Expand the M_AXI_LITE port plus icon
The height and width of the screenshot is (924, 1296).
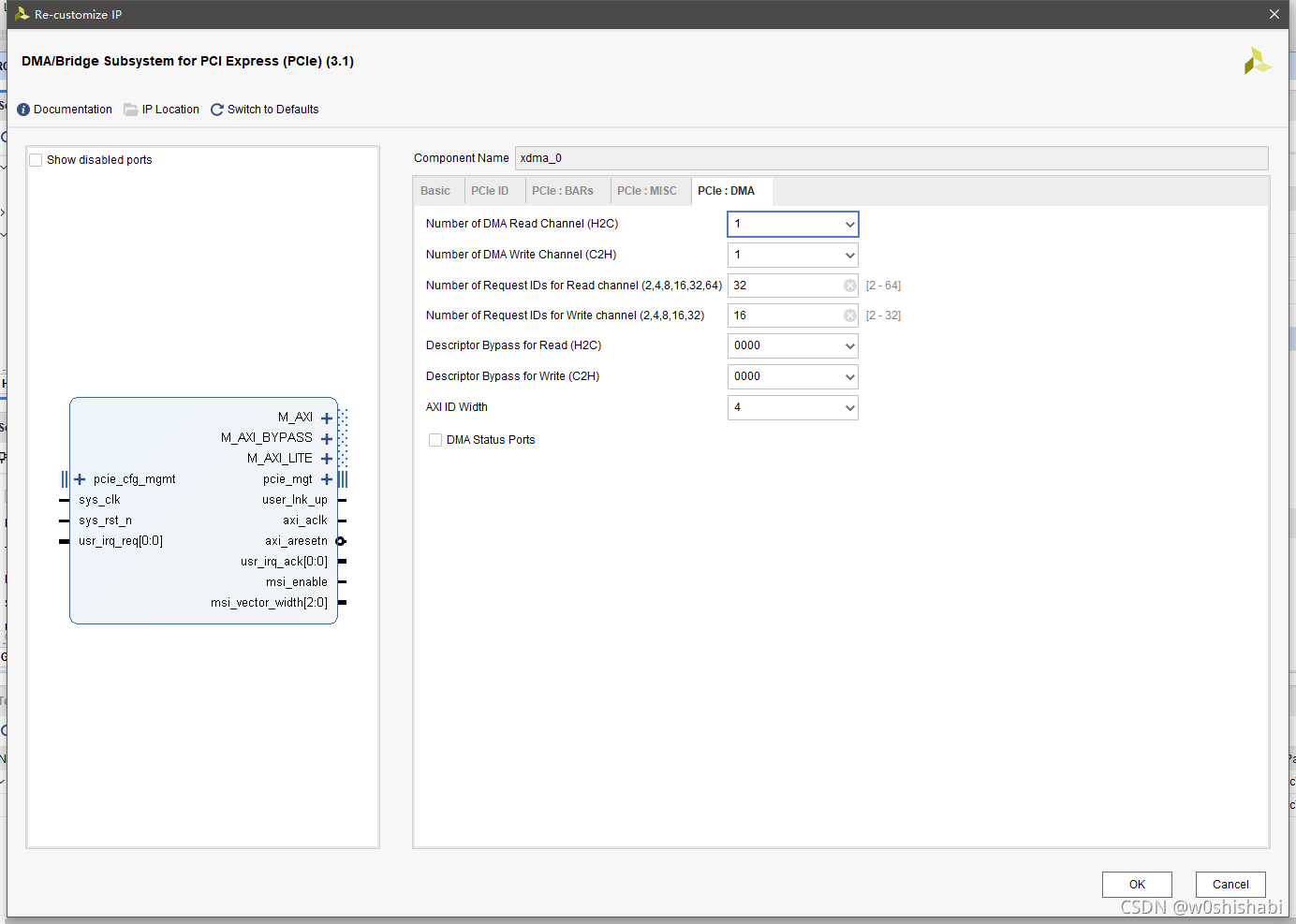click(327, 459)
